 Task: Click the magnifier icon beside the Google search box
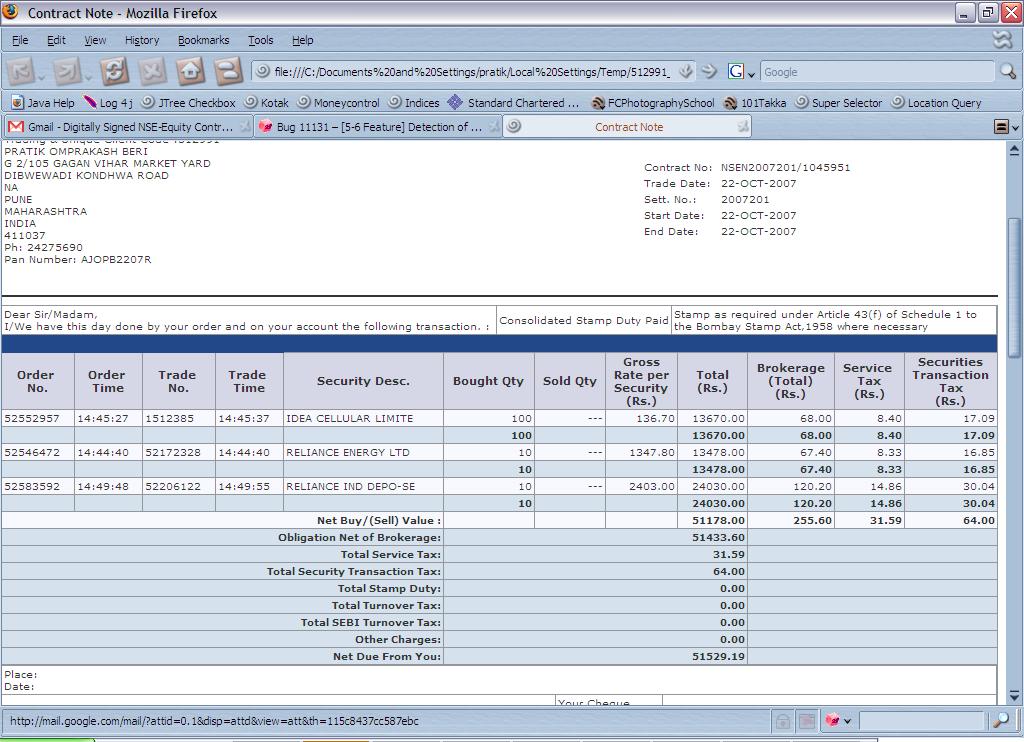click(x=1008, y=72)
